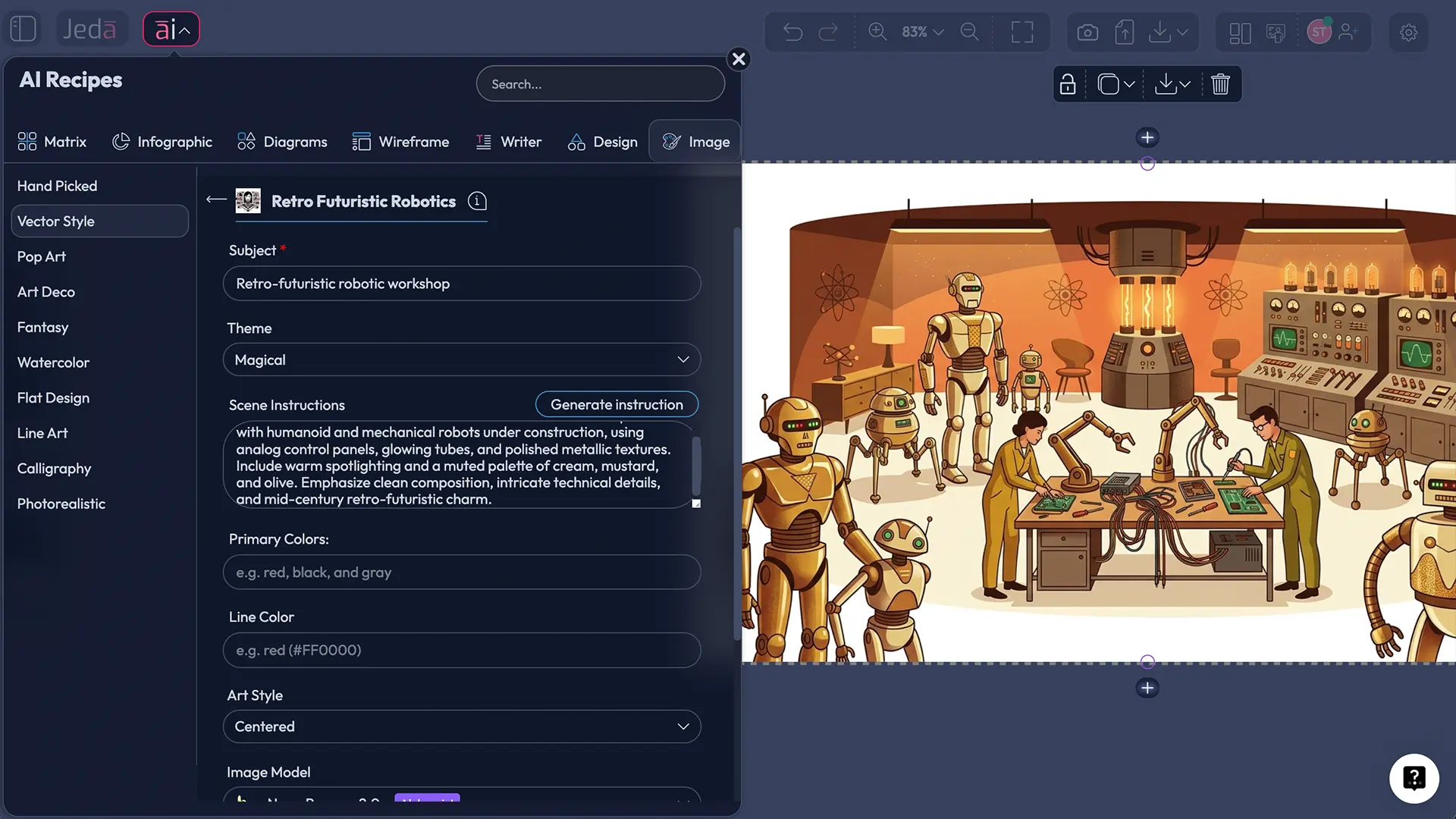Viewport: 1456px width, 819px height.
Task: Switch to the Diagrams tab
Action: pyautogui.click(x=282, y=142)
